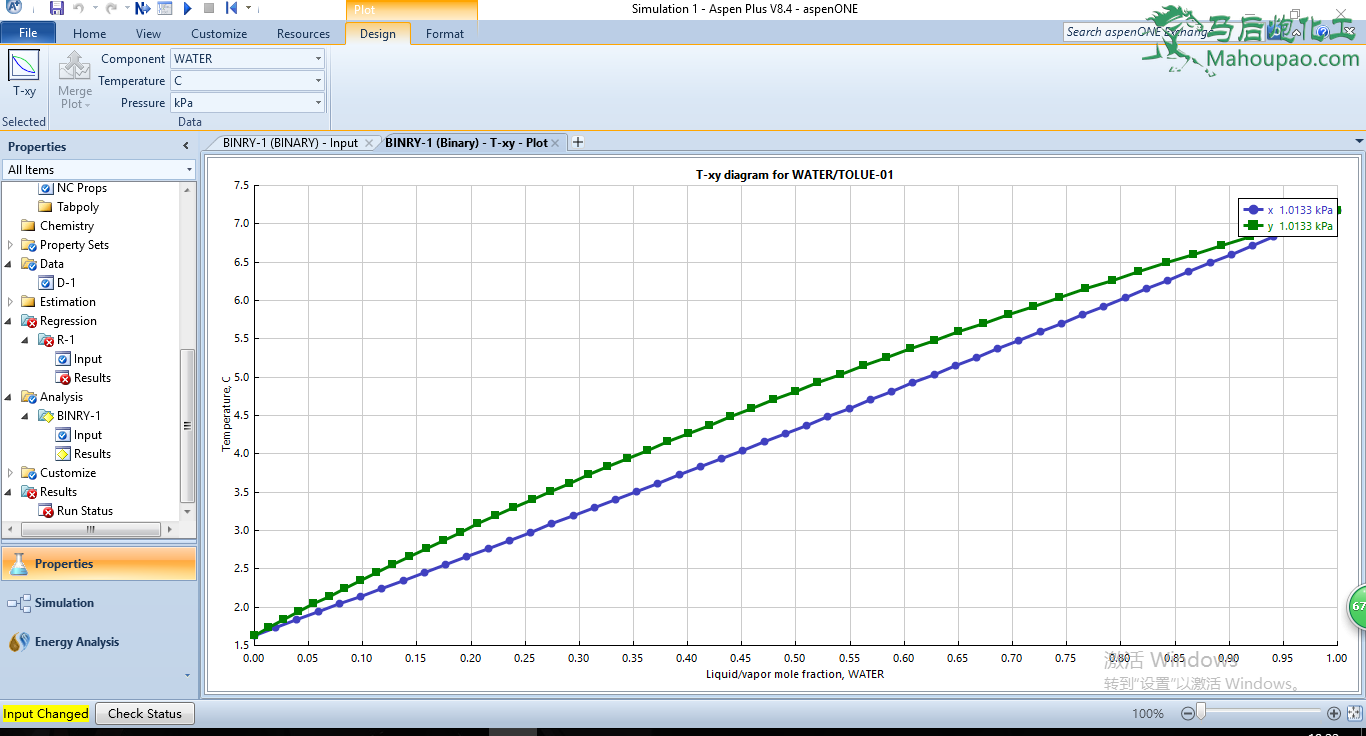Click the Next (N) arrow icon

142,8
